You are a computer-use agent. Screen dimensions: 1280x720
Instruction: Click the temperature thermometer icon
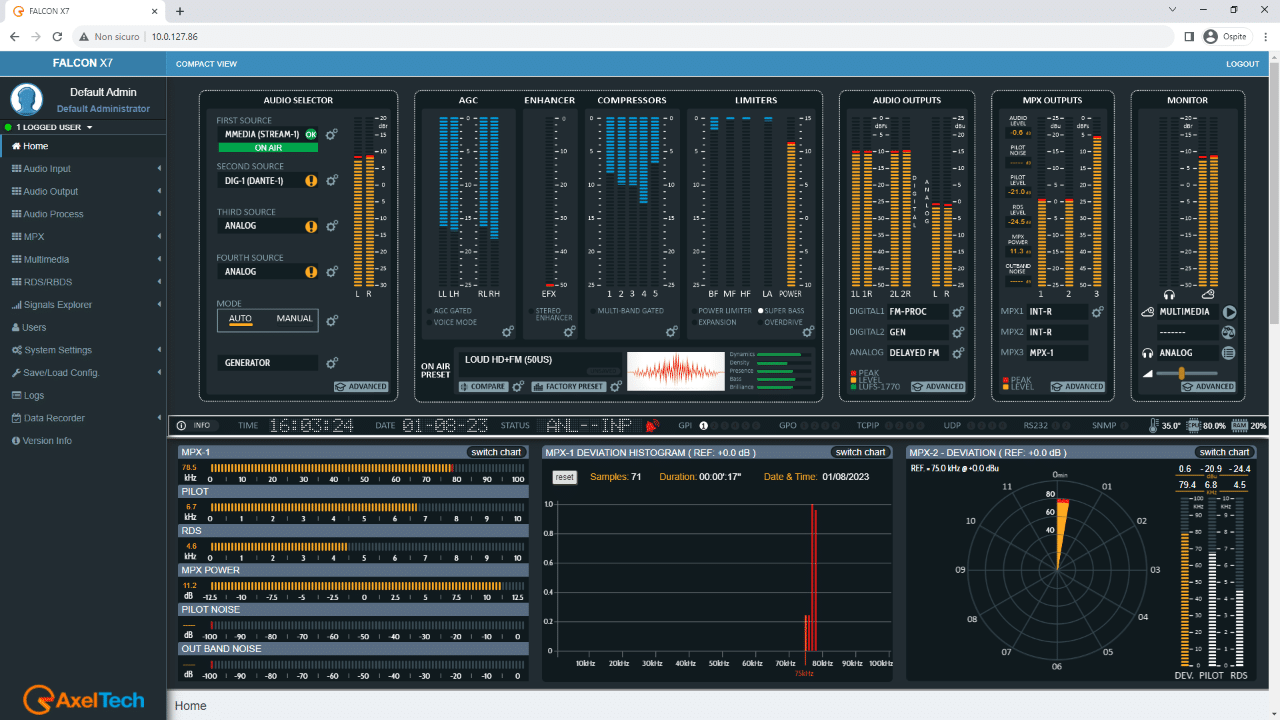[1153, 425]
